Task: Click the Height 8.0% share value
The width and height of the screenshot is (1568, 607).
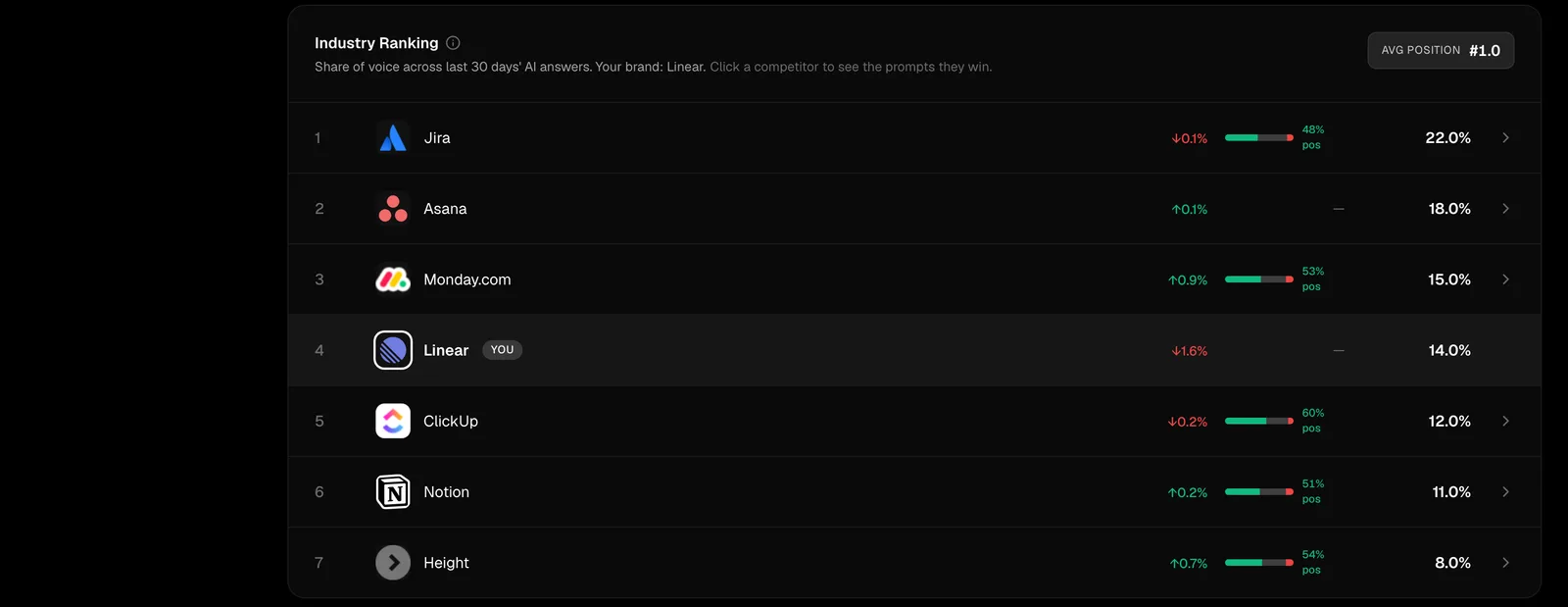Action: [x=1452, y=563]
